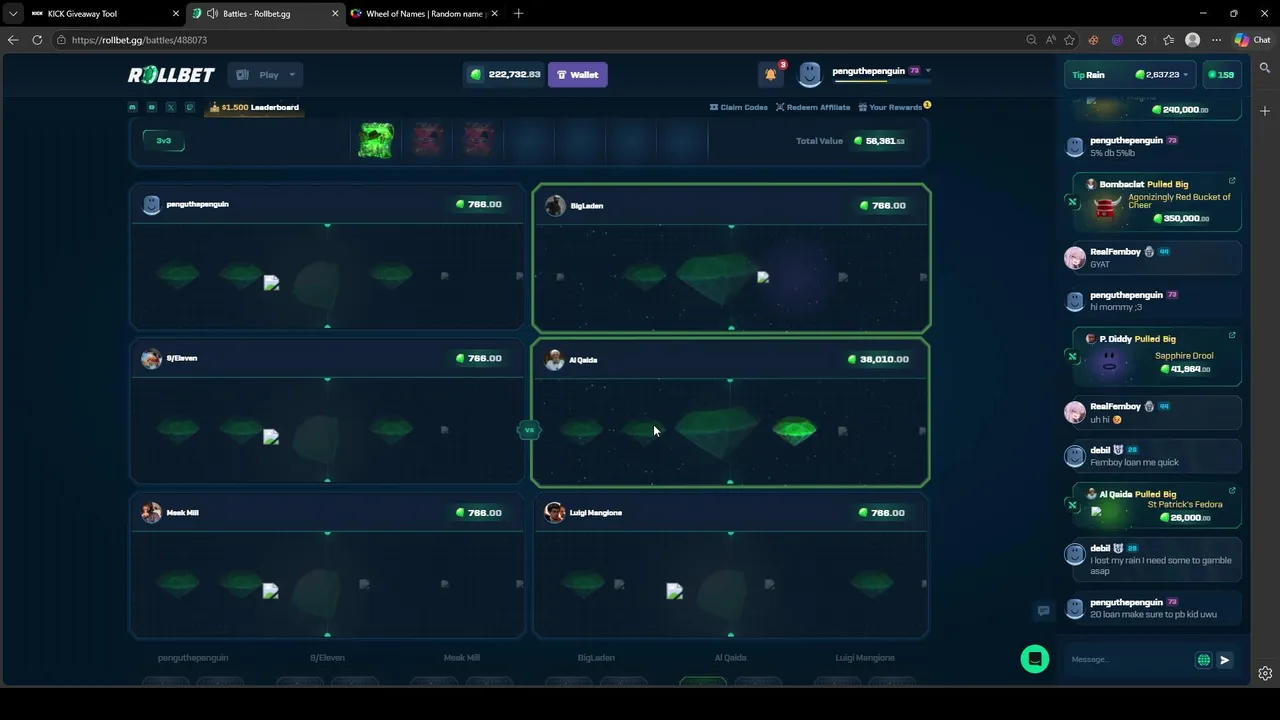Open the notifications bell
This screenshot has width=1280, height=720.
pos(771,74)
